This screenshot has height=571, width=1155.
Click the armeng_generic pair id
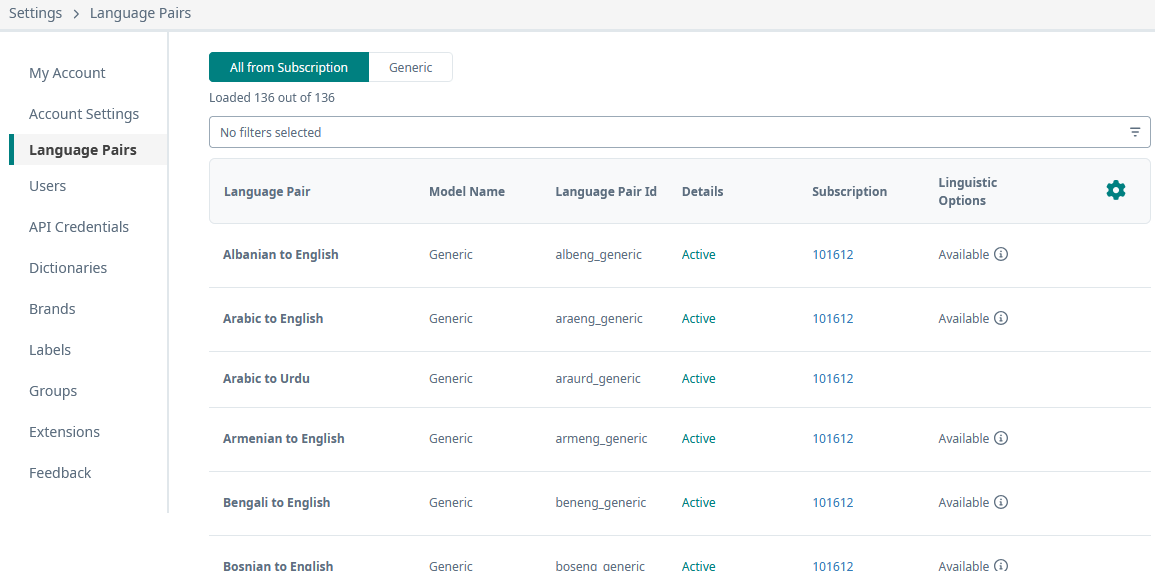coord(601,438)
